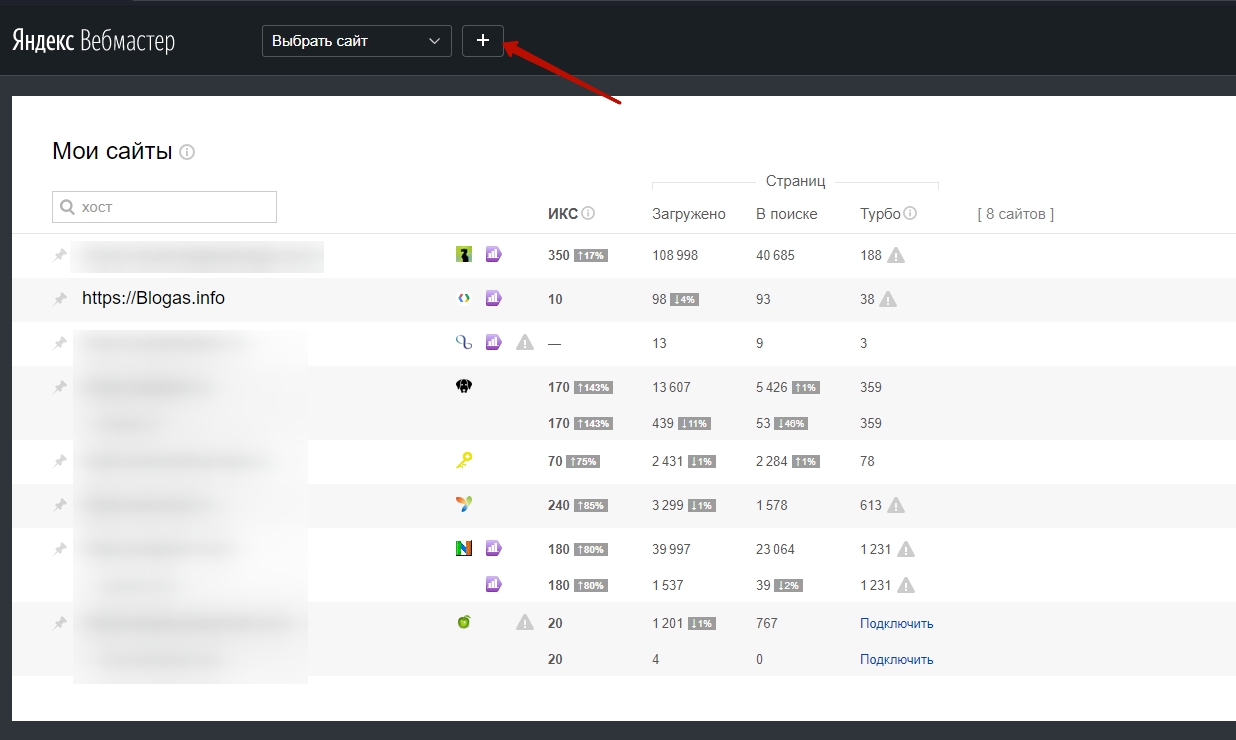This screenshot has width=1236, height=740.
Task: Click the plus button to add a site
Action: (482, 41)
